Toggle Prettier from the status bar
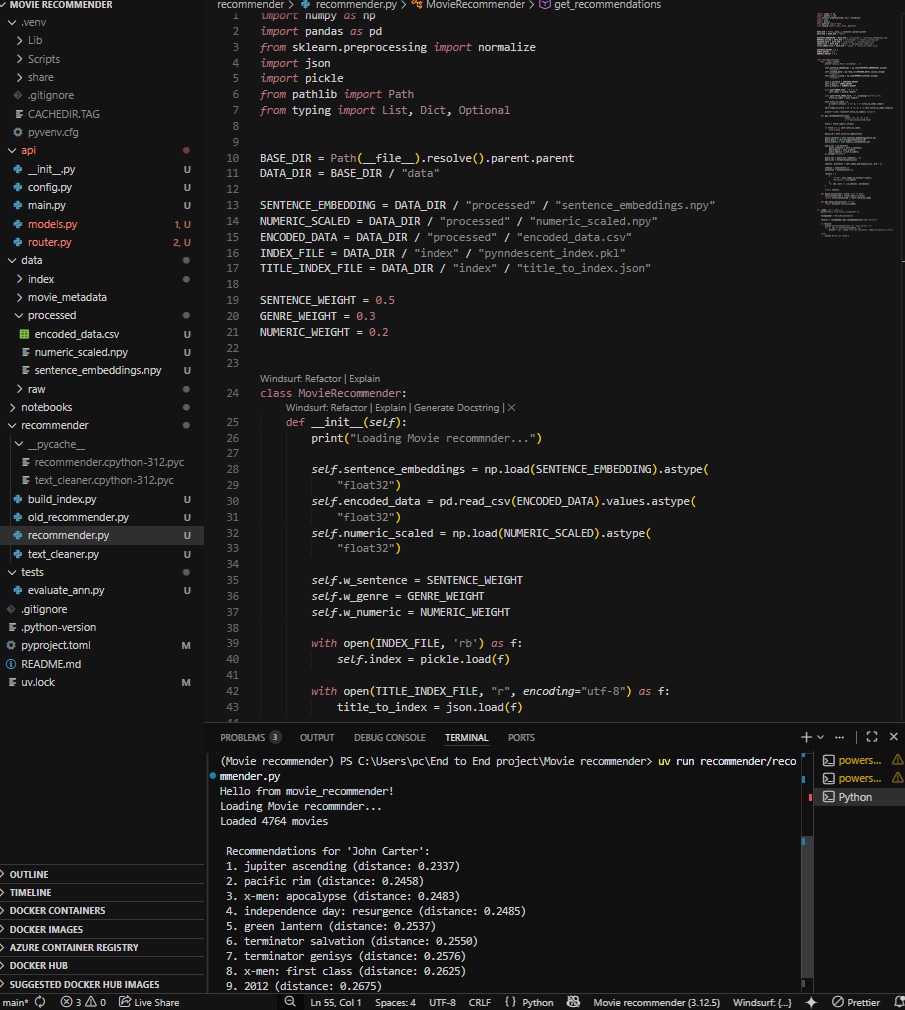This screenshot has width=905, height=1010. point(856,1001)
